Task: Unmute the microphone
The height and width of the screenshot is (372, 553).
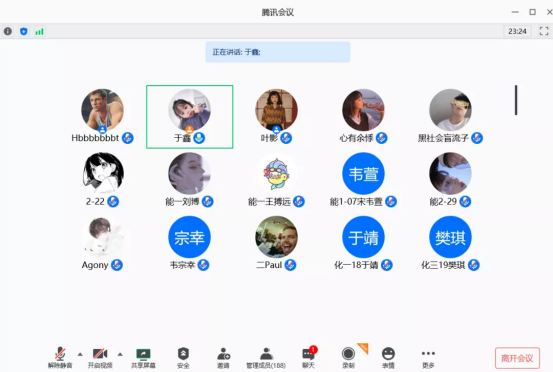Action: 60,358
